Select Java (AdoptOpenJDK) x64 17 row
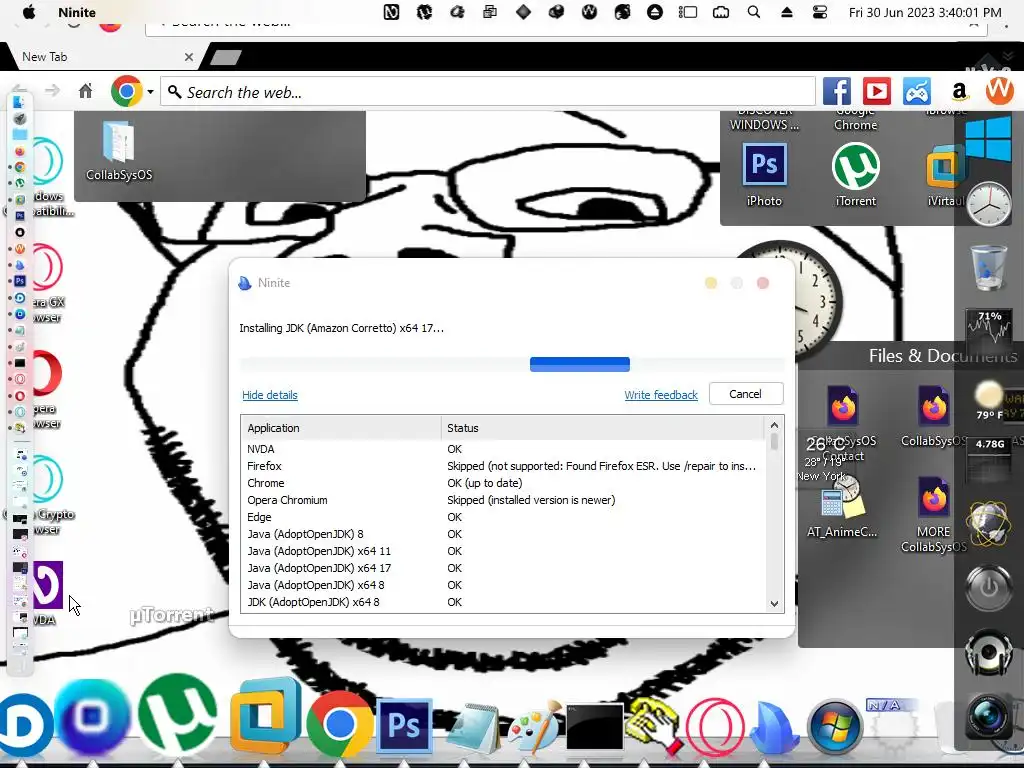Image resolution: width=1024 pixels, height=768 pixels. pyautogui.click(x=502, y=568)
